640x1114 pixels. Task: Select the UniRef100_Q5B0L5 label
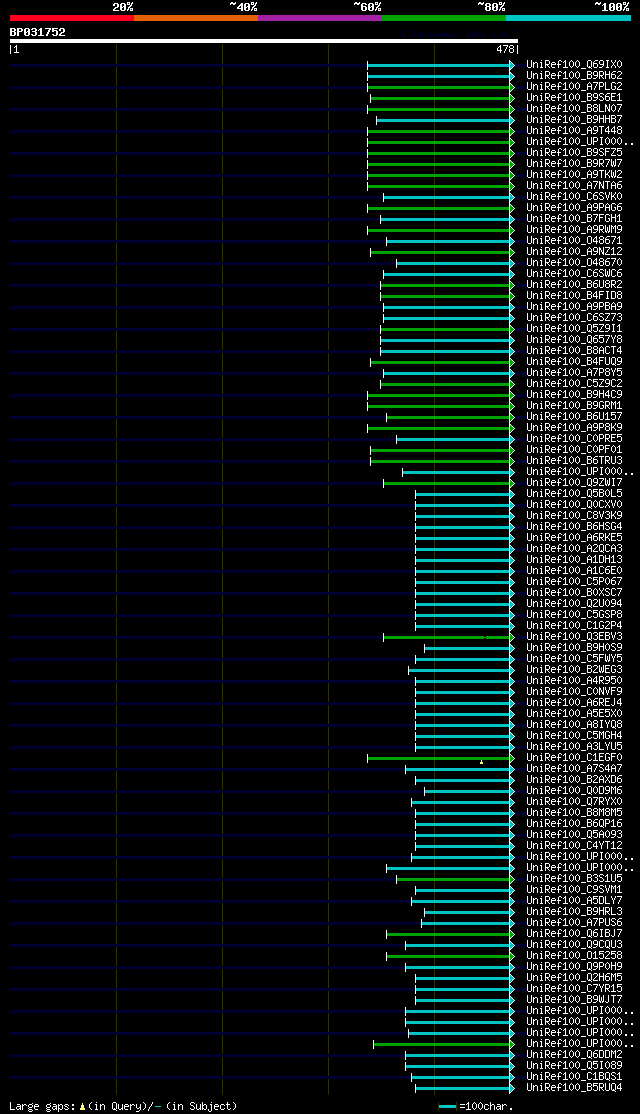(x=575, y=494)
